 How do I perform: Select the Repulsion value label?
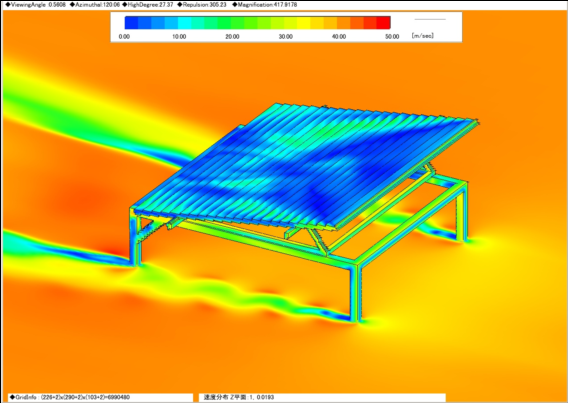click(202, 5)
